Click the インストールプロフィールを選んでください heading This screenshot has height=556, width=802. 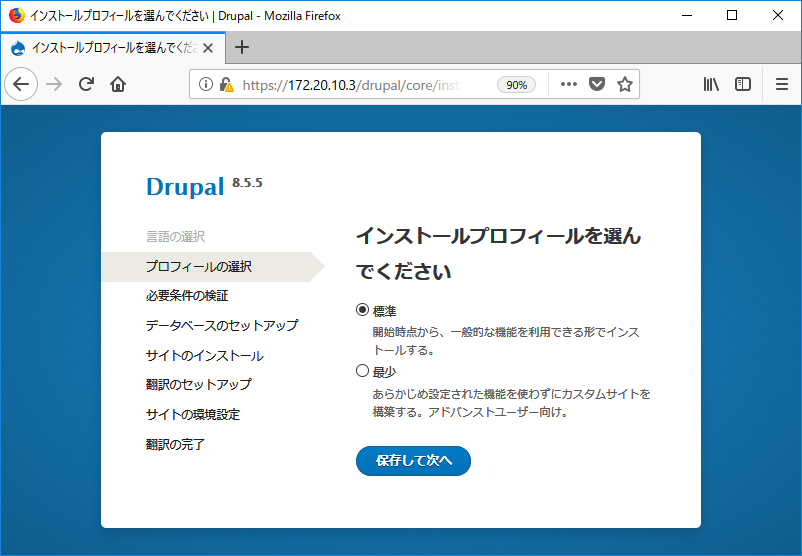click(499, 254)
